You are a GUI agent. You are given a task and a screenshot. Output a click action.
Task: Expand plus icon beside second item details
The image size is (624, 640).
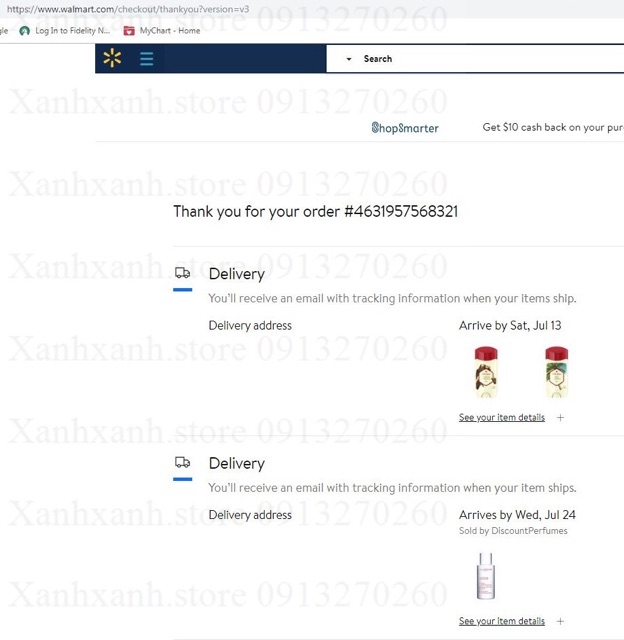560,621
